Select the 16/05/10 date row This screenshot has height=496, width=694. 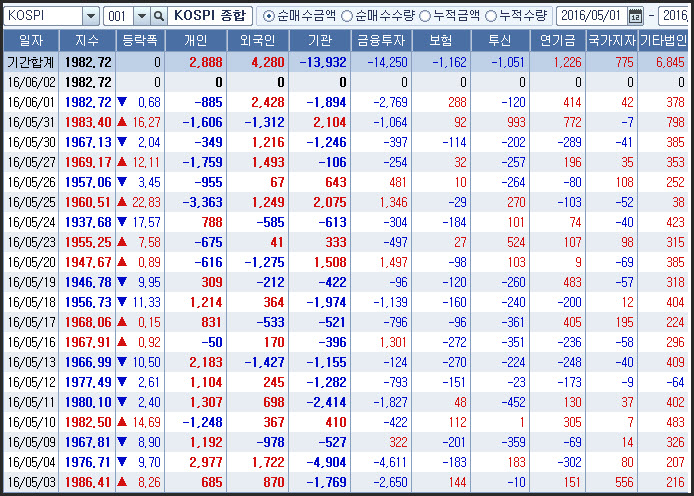point(346,422)
